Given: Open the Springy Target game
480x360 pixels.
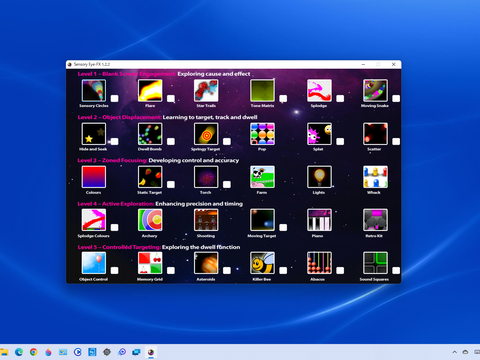Looking at the screenshot, I should 206,134.
